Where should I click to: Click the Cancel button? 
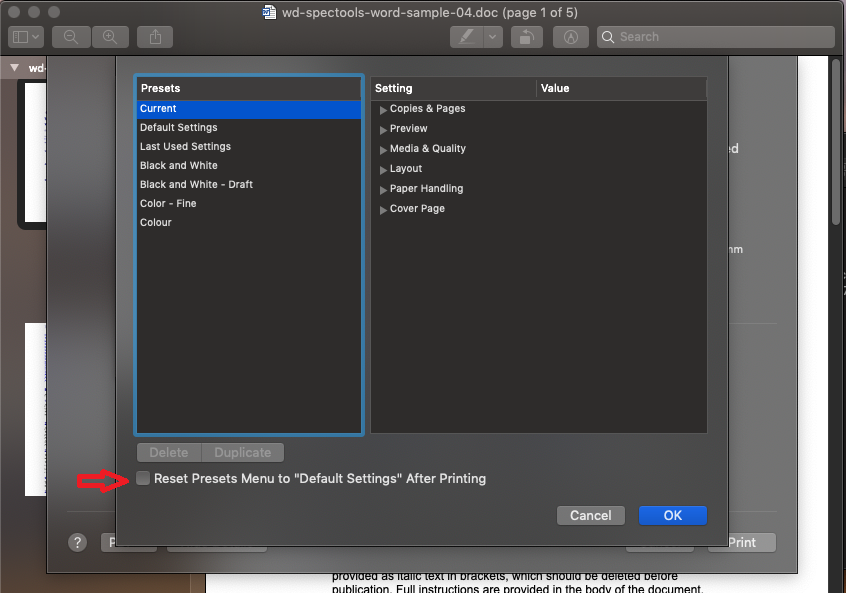[590, 515]
